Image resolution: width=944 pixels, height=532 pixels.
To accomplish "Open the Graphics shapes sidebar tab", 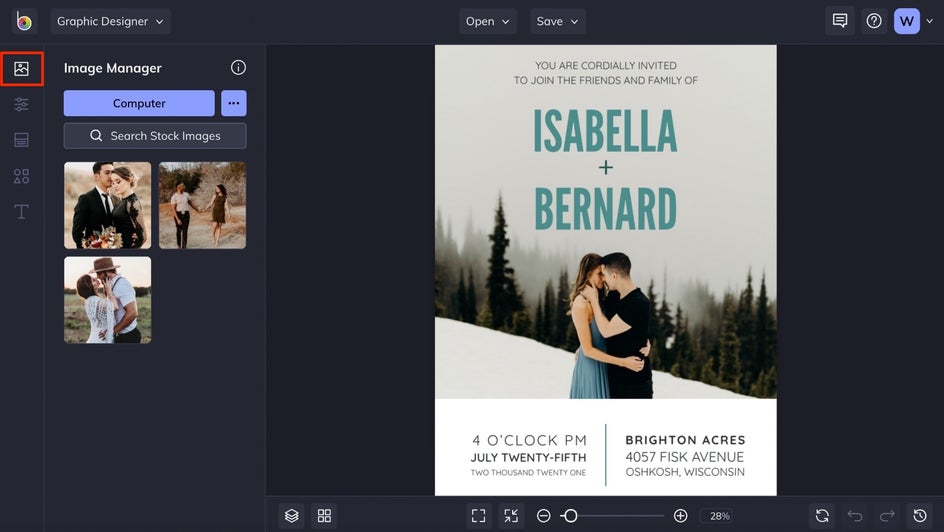I will pyautogui.click(x=22, y=176).
